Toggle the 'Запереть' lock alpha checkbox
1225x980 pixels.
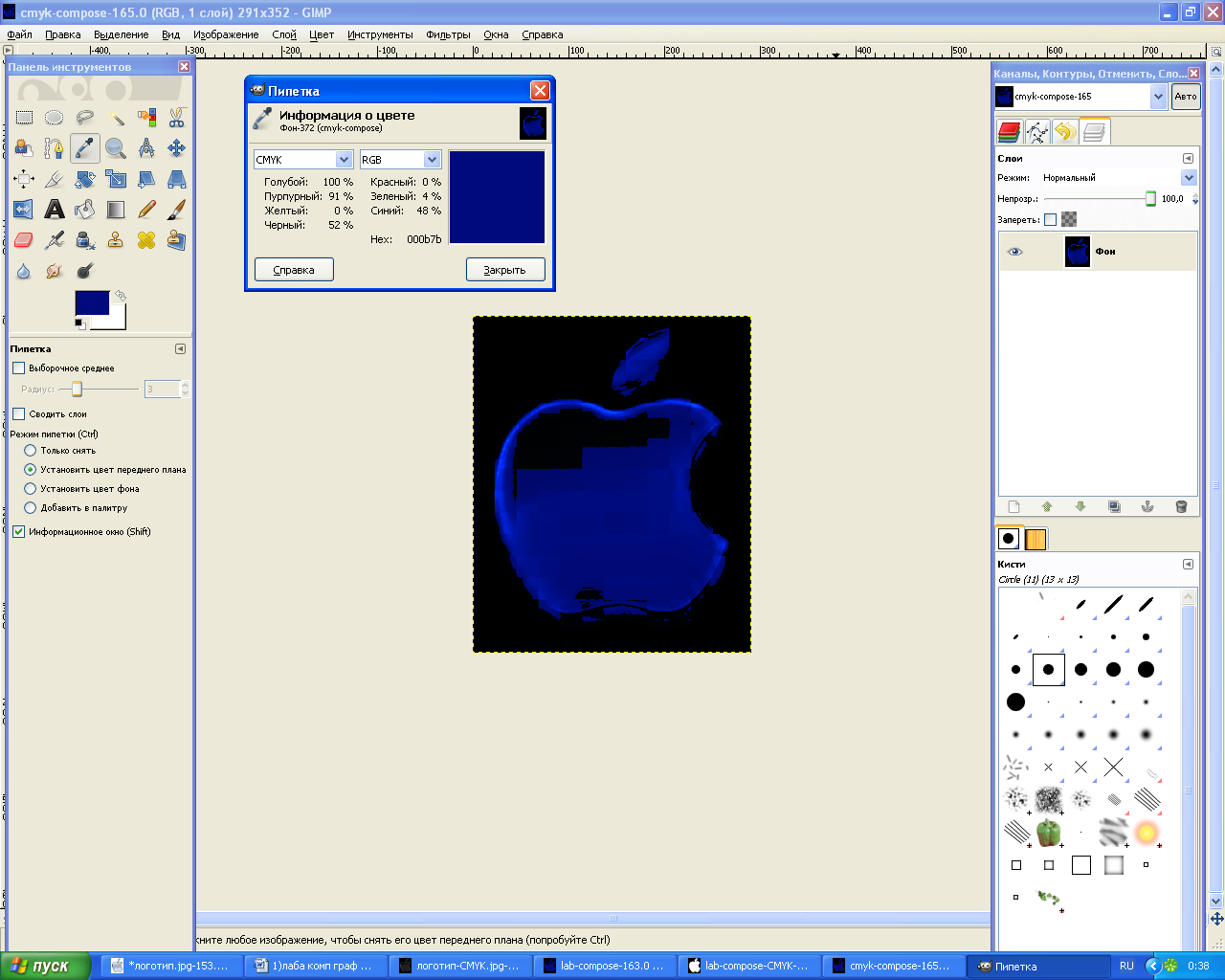pyautogui.click(x=1050, y=220)
